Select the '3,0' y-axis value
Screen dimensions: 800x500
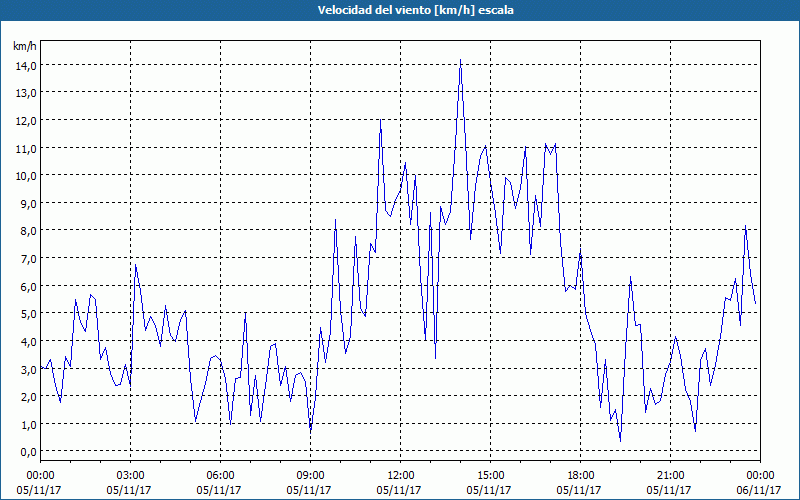click(x=29, y=369)
